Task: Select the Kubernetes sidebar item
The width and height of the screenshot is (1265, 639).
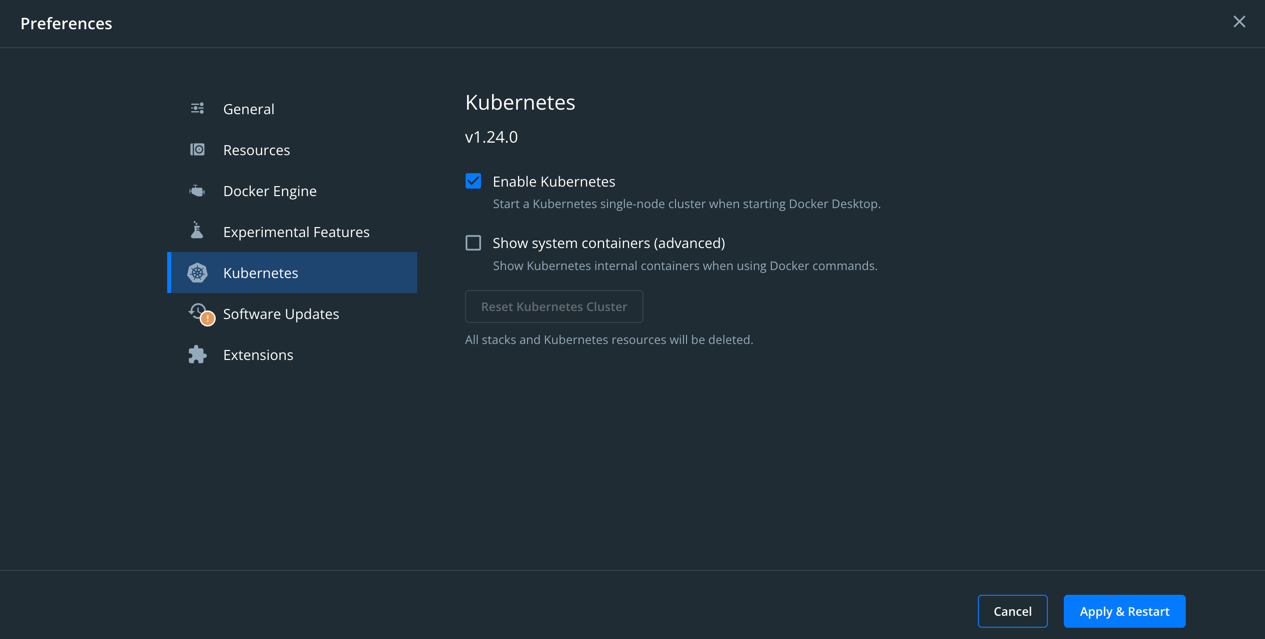Action: point(292,272)
